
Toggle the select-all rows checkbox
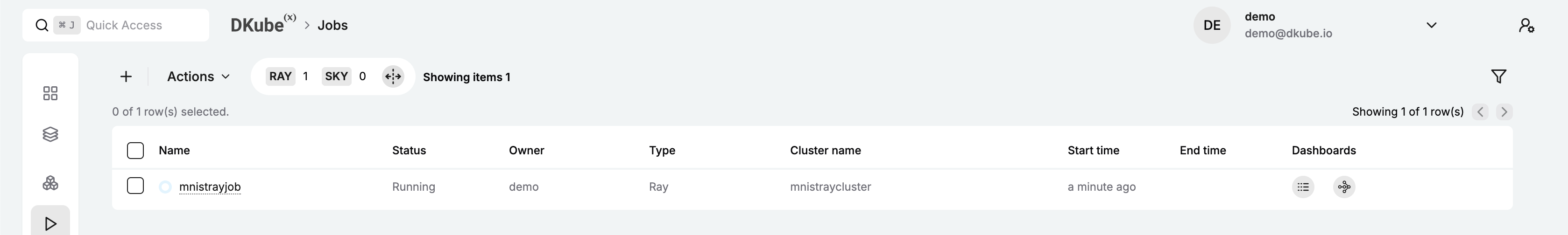pyautogui.click(x=135, y=151)
